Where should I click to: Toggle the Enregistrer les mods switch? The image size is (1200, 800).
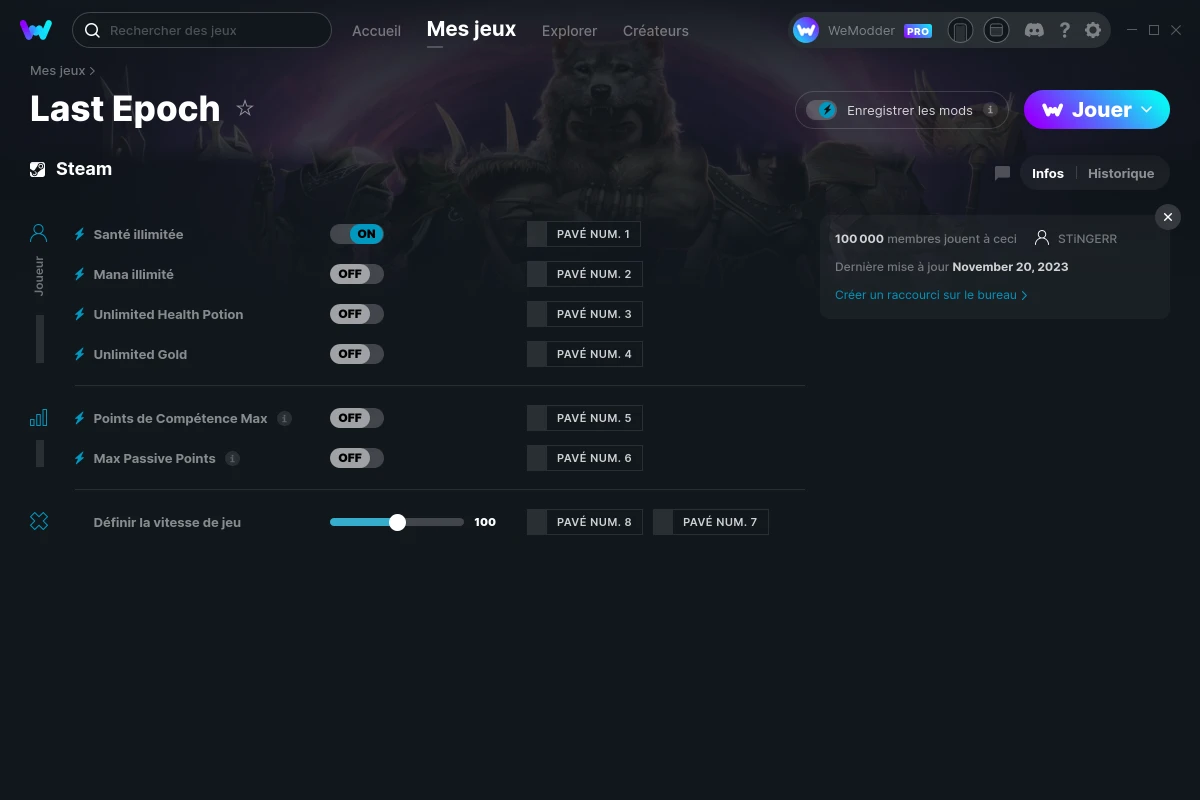point(822,110)
